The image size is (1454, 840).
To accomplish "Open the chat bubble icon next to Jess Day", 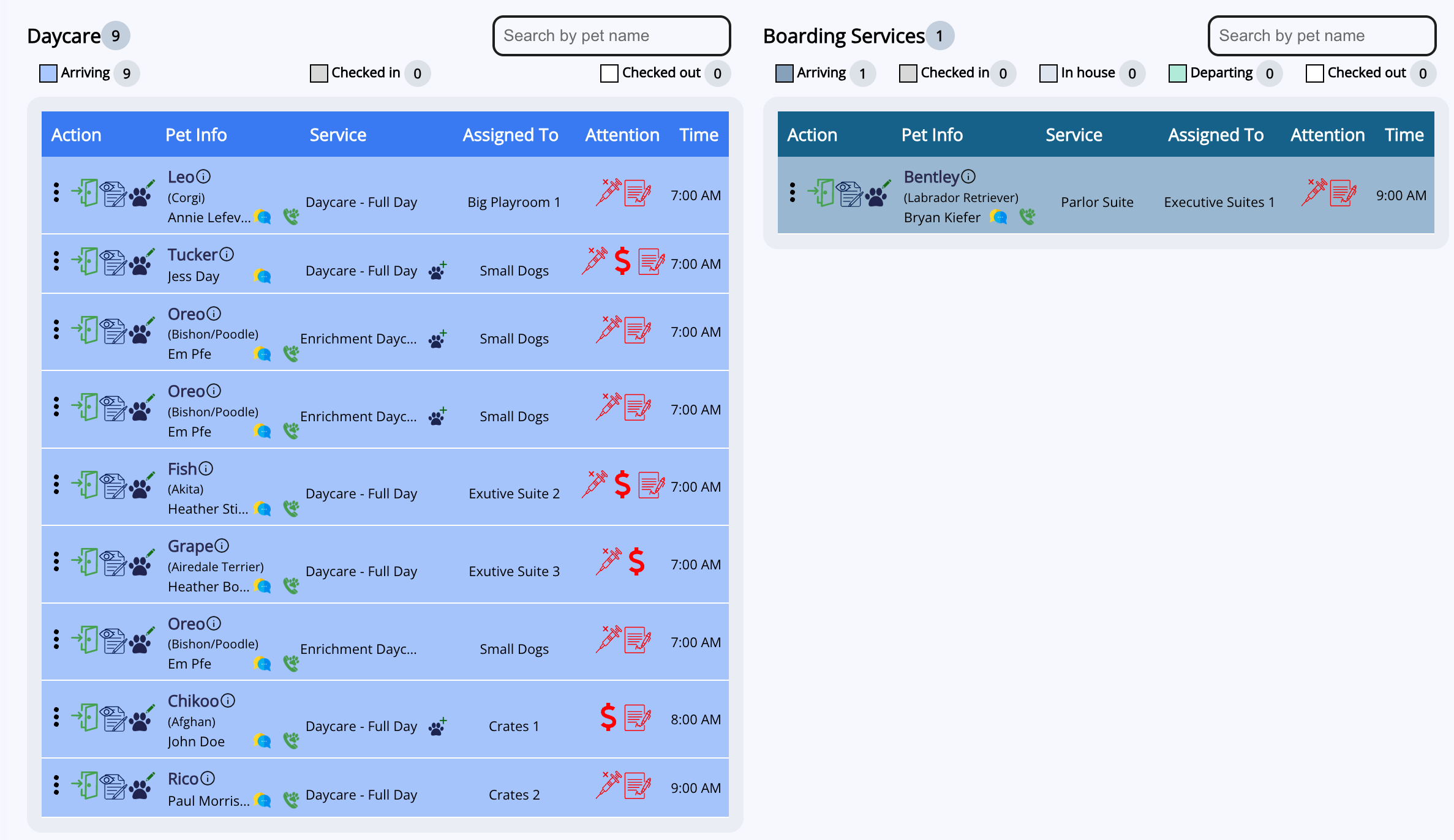I will 263,276.
